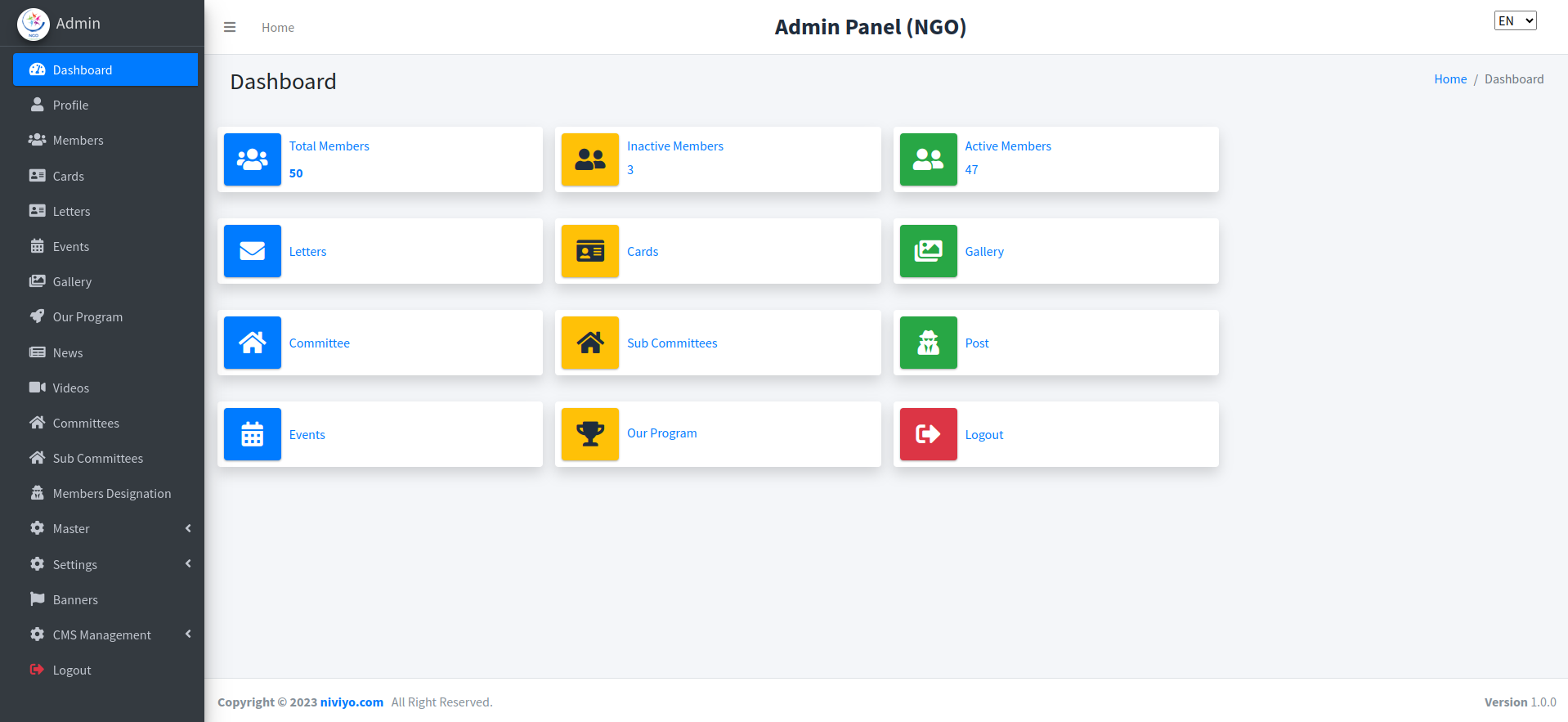Open the EN language dropdown
The height and width of the screenshot is (722, 1568).
(1515, 21)
